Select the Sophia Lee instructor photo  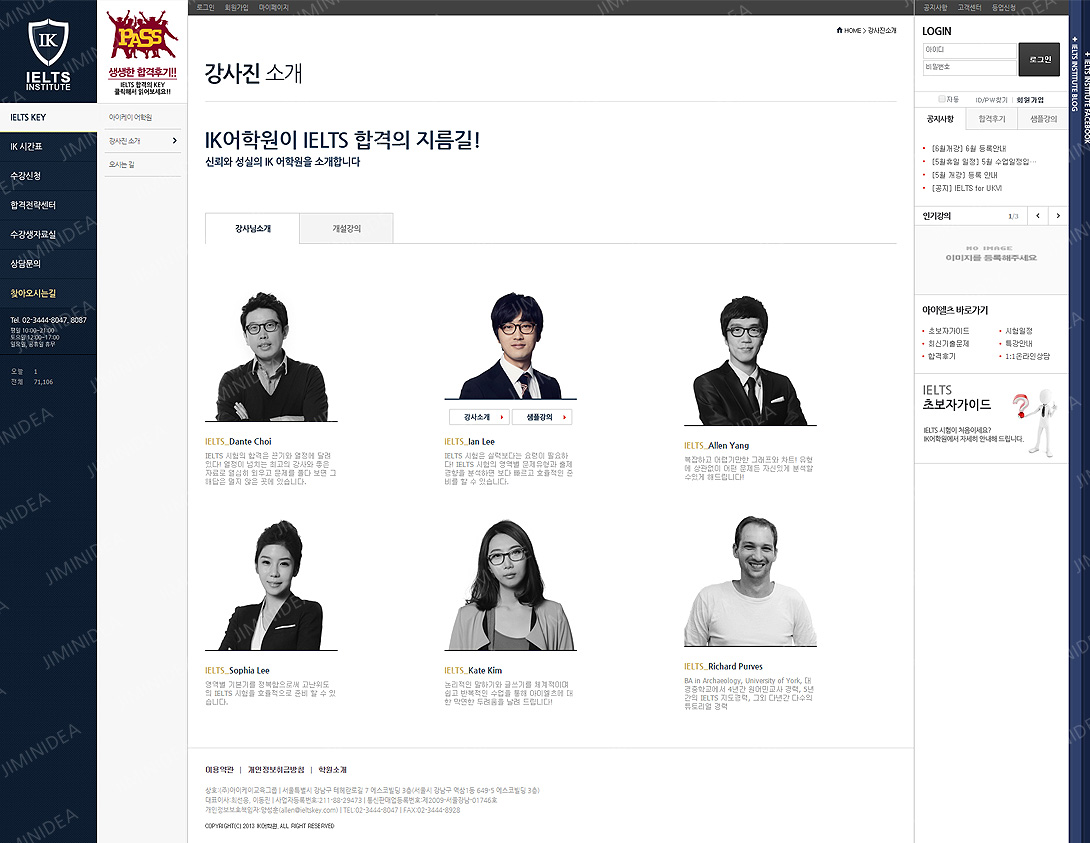pyautogui.click(x=271, y=584)
